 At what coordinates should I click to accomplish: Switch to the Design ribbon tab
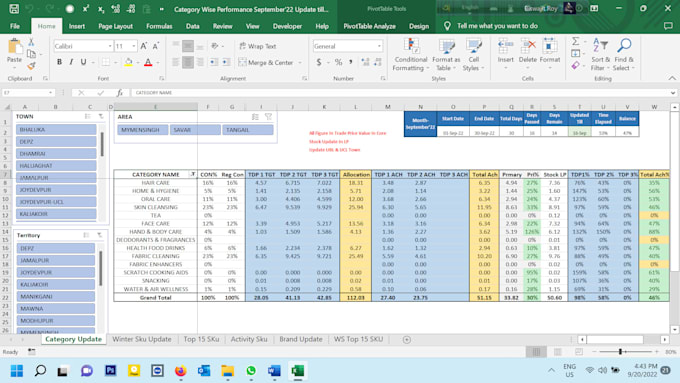pos(419,26)
